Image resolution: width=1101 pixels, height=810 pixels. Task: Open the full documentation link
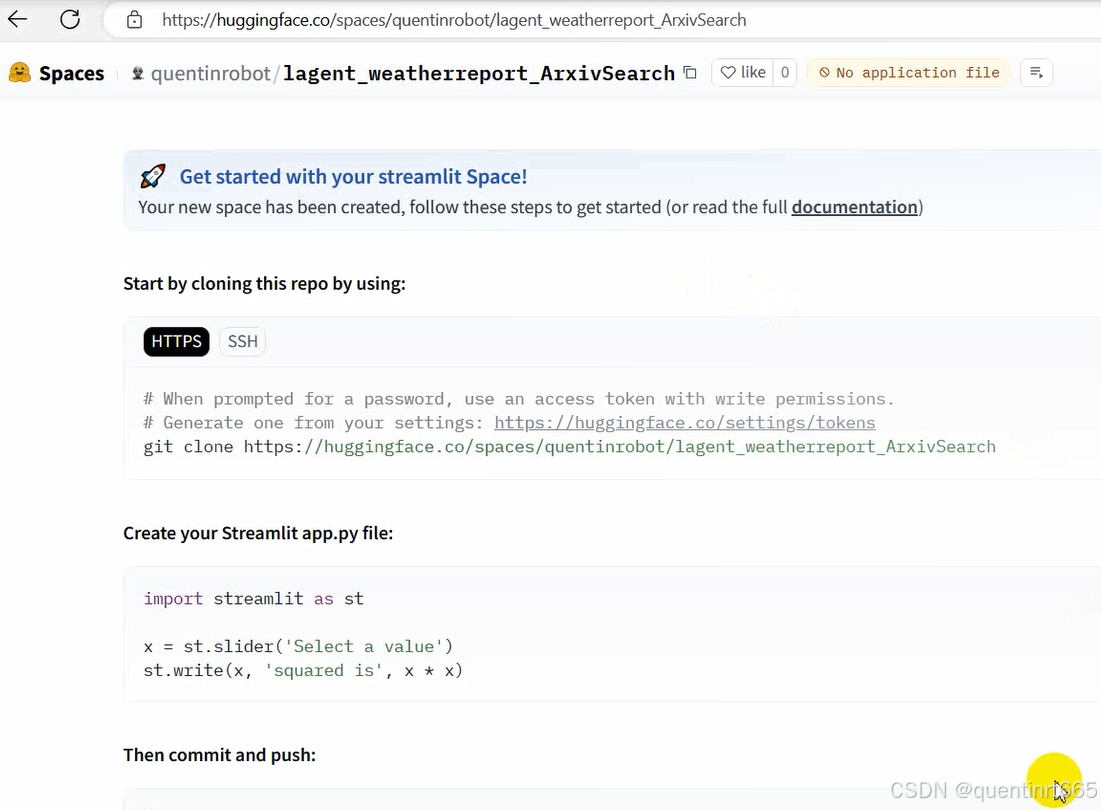tap(855, 207)
